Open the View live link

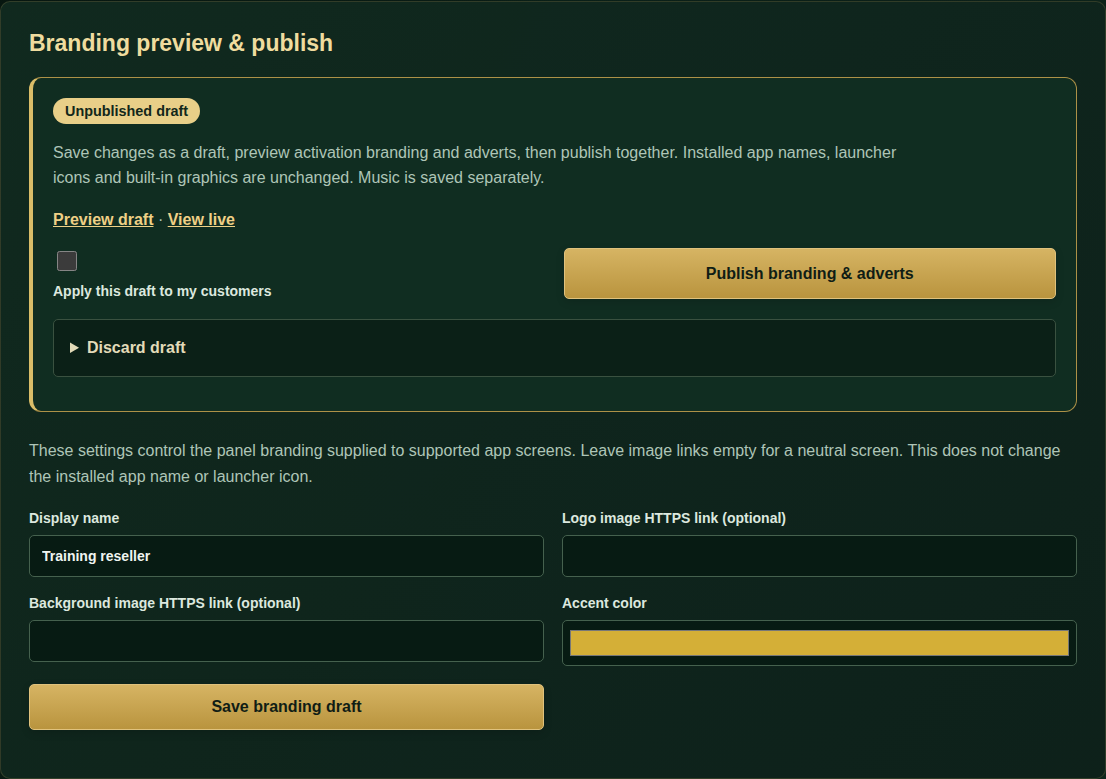click(201, 219)
